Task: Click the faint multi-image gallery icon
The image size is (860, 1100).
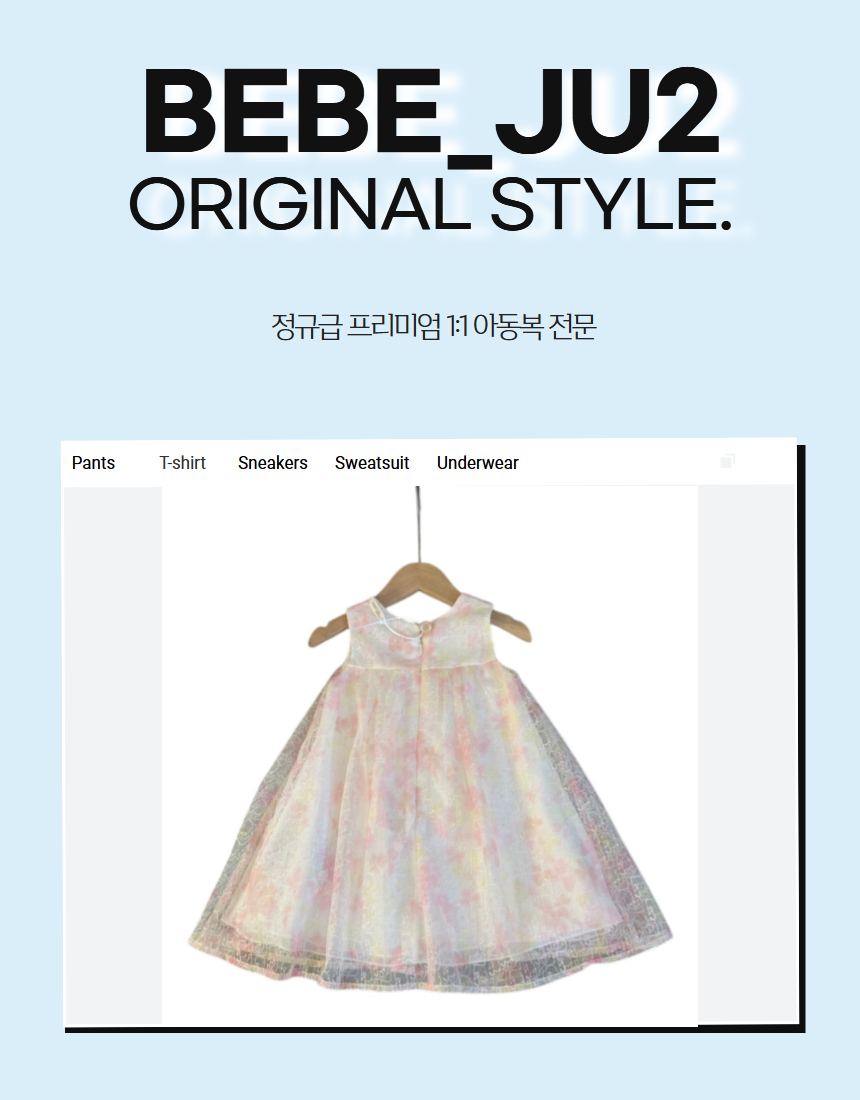Action: [727, 461]
